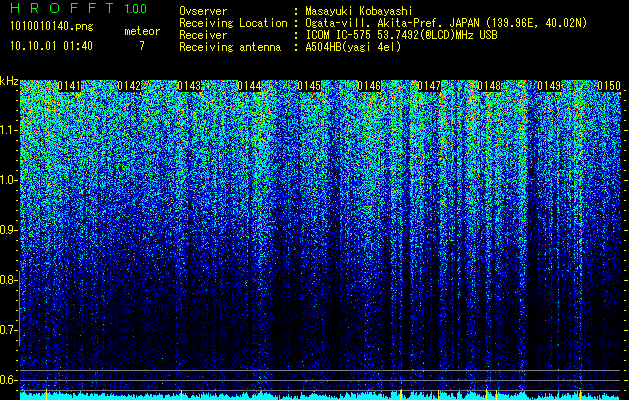Click the 0147 time marker

pos(429,86)
